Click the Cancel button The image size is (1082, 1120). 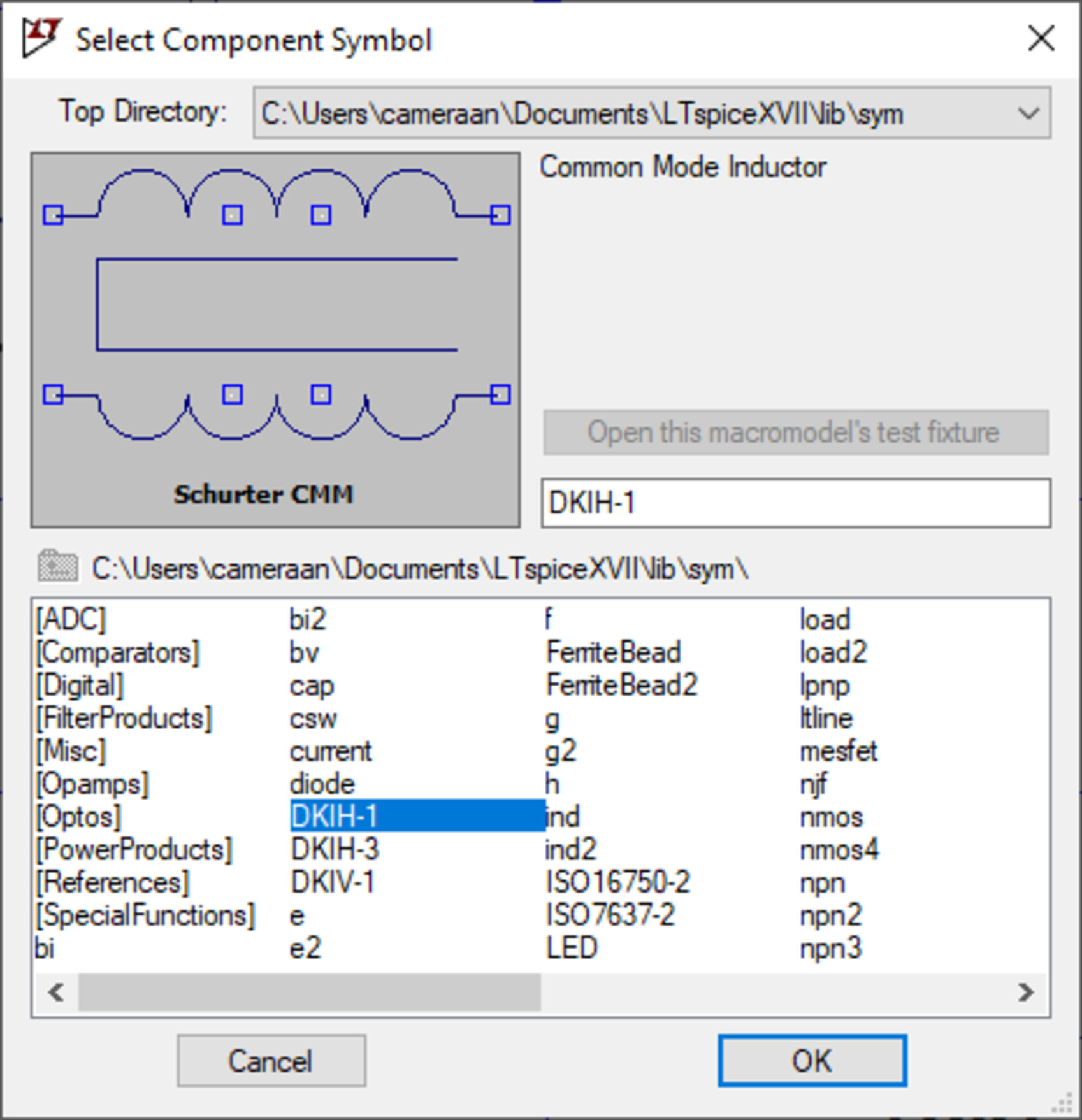[271, 1061]
